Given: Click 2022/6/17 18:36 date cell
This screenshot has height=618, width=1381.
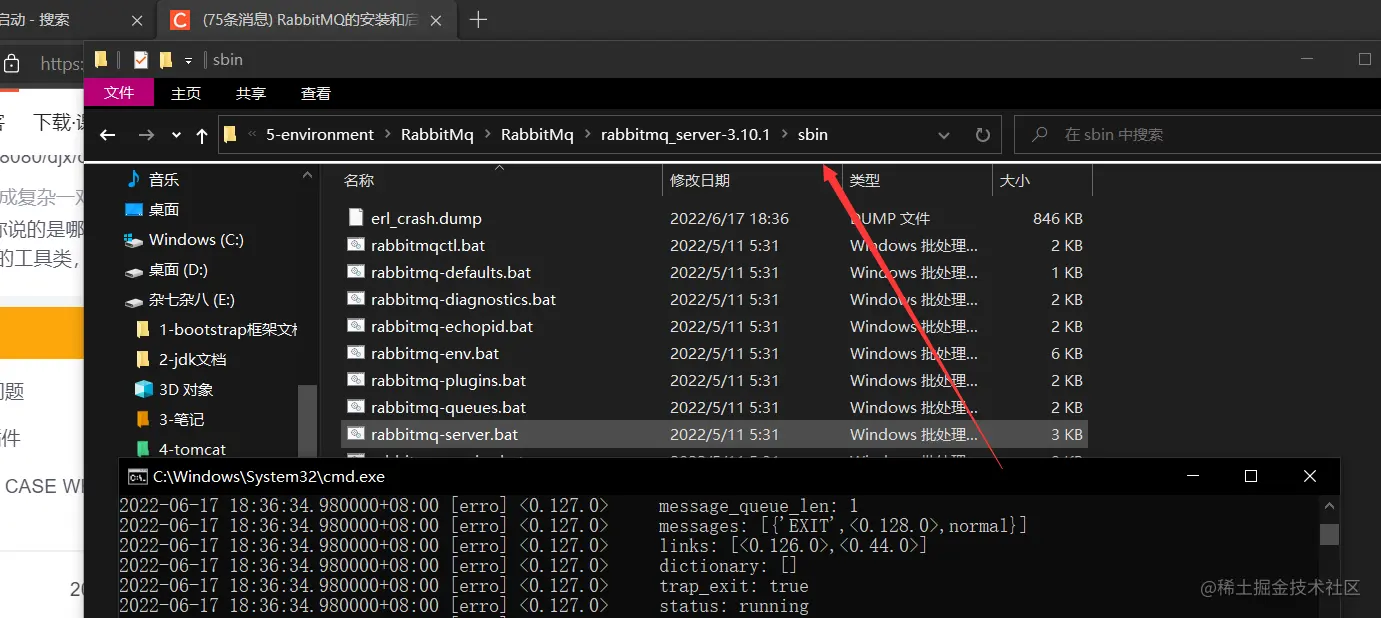Looking at the screenshot, I should coord(730,218).
